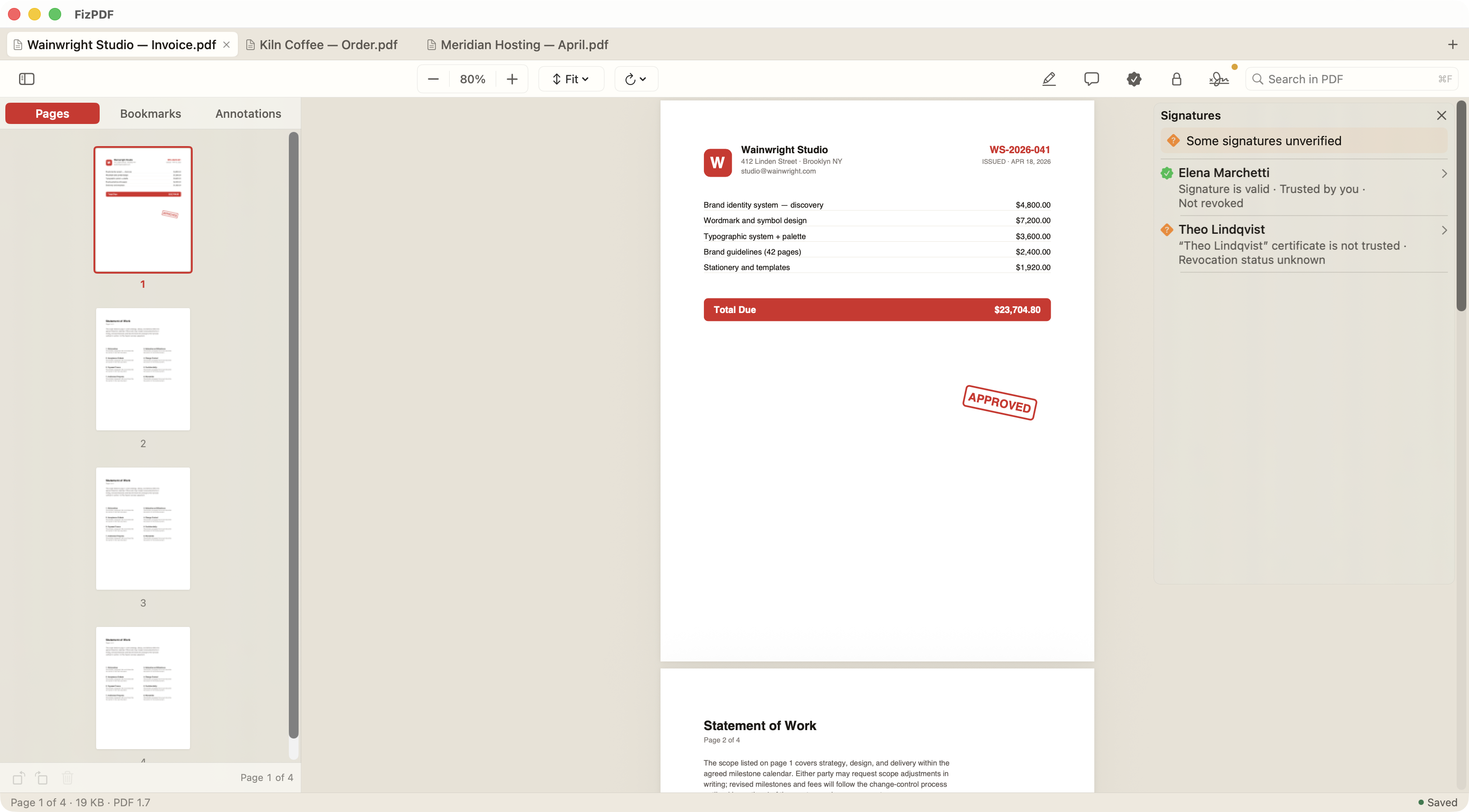Expand Elena Marchetti signature details chevron
Viewport: 1469px width, 812px height.
(1444, 173)
